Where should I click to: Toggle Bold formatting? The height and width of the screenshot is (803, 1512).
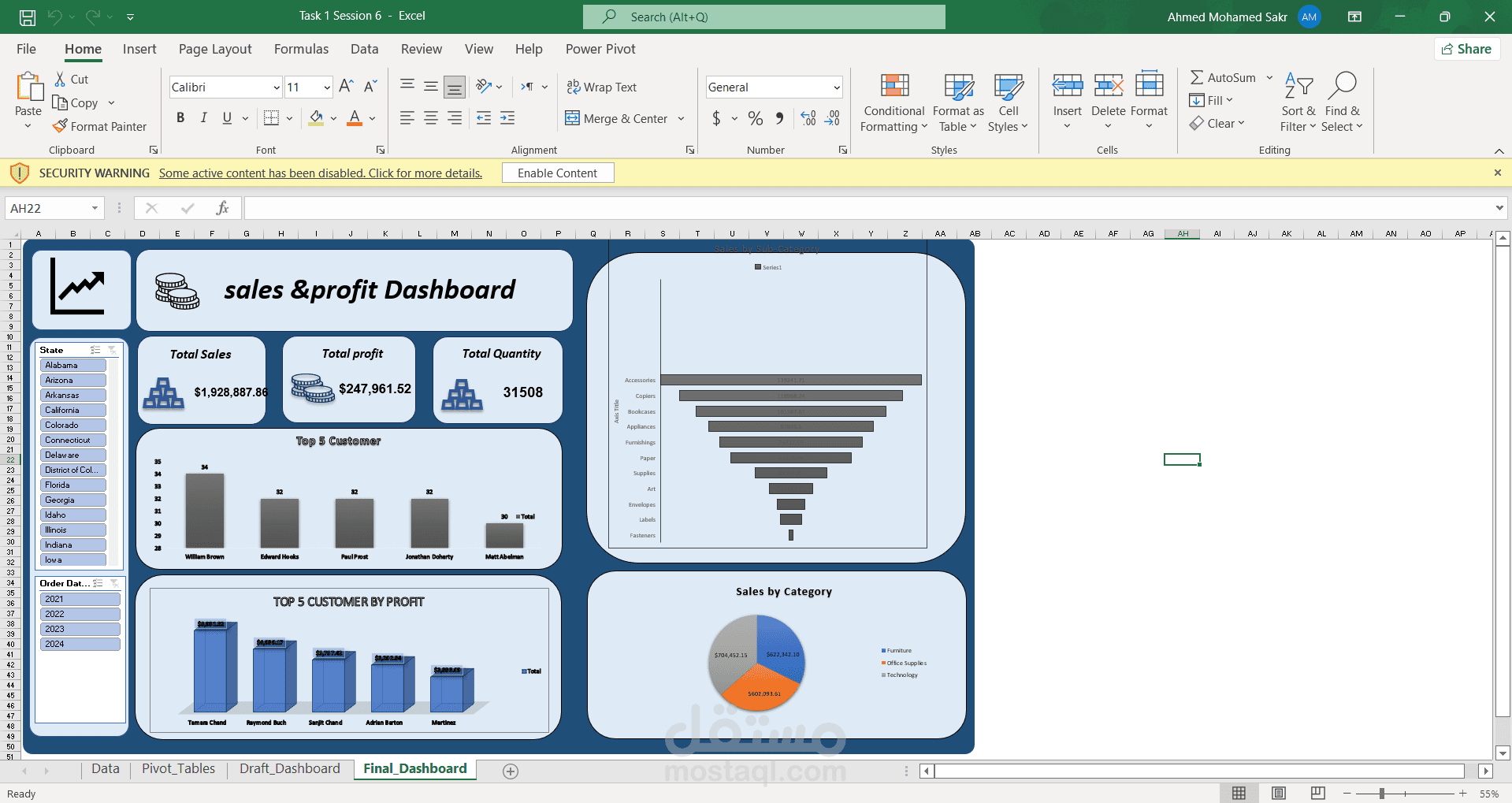pos(180,118)
